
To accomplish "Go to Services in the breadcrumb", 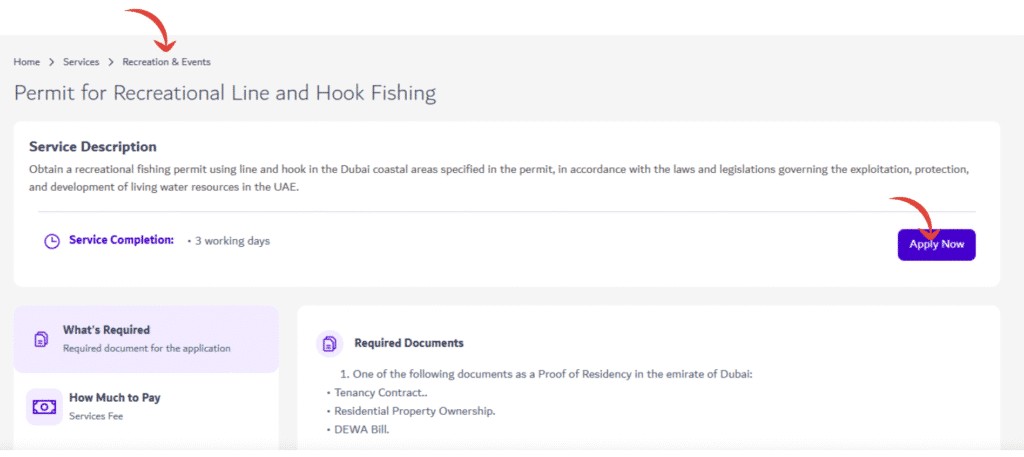I will click(81, 62).
